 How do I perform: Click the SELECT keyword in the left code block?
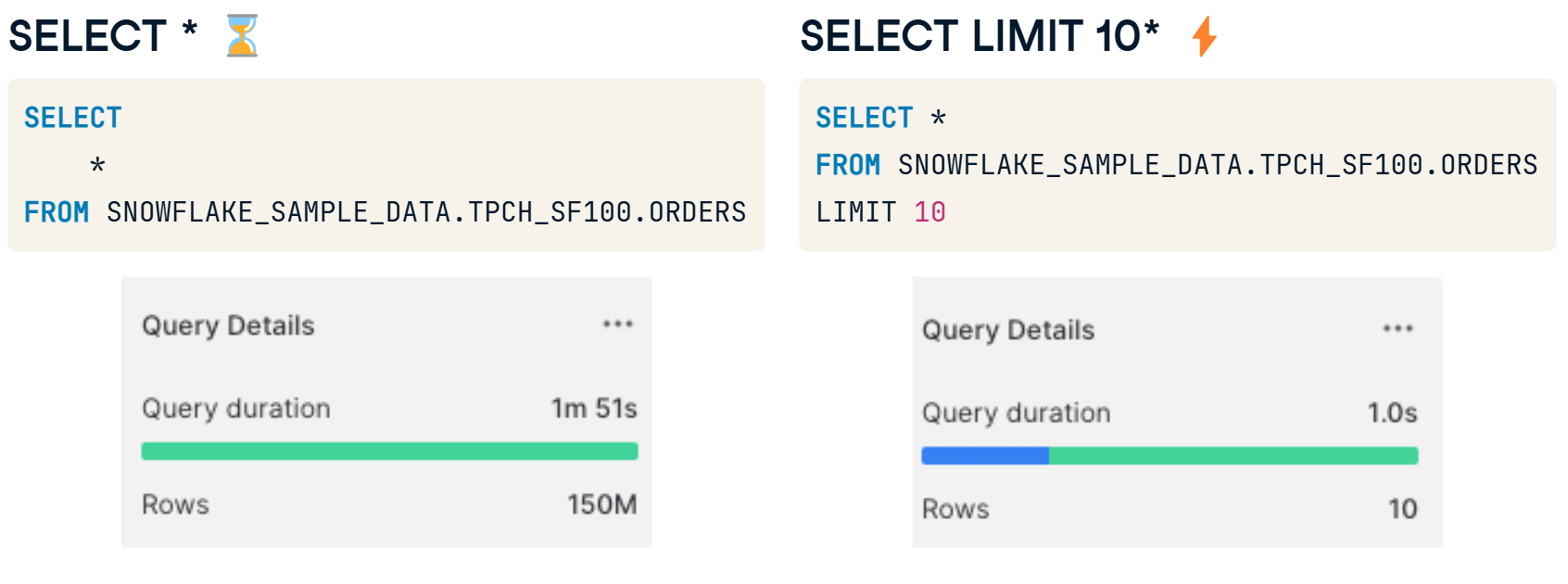pyautogui.click(x=73, y=118)
